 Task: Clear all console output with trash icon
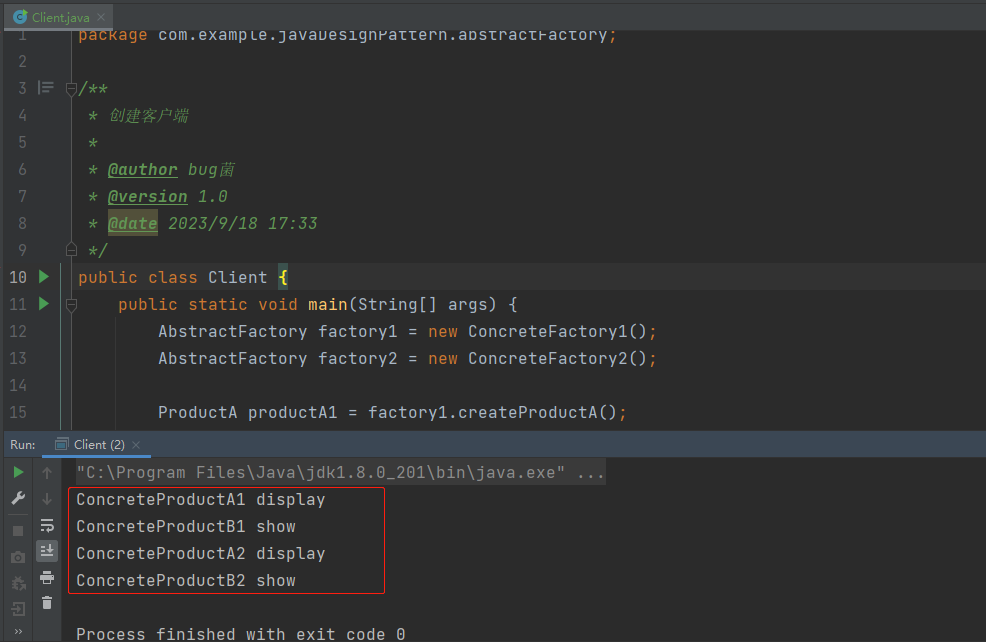click(47, 603)
